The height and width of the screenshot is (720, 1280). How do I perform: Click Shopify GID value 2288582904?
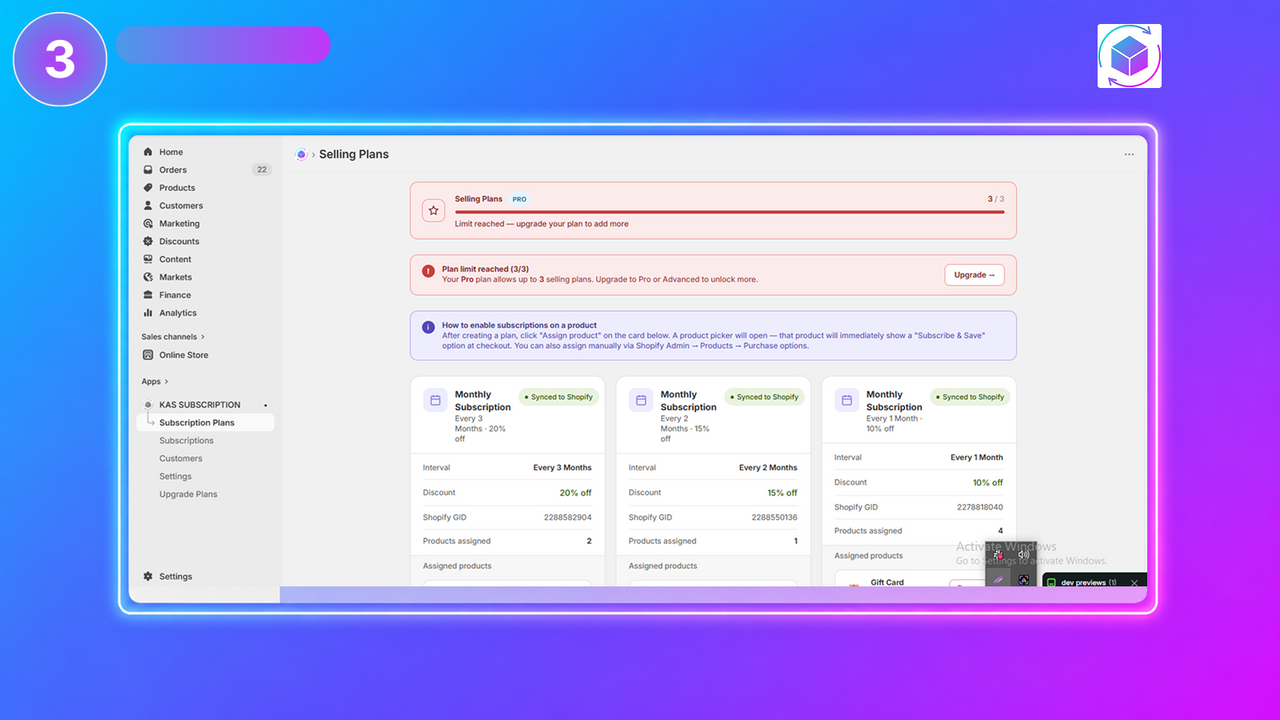click(x=568, y=517)
